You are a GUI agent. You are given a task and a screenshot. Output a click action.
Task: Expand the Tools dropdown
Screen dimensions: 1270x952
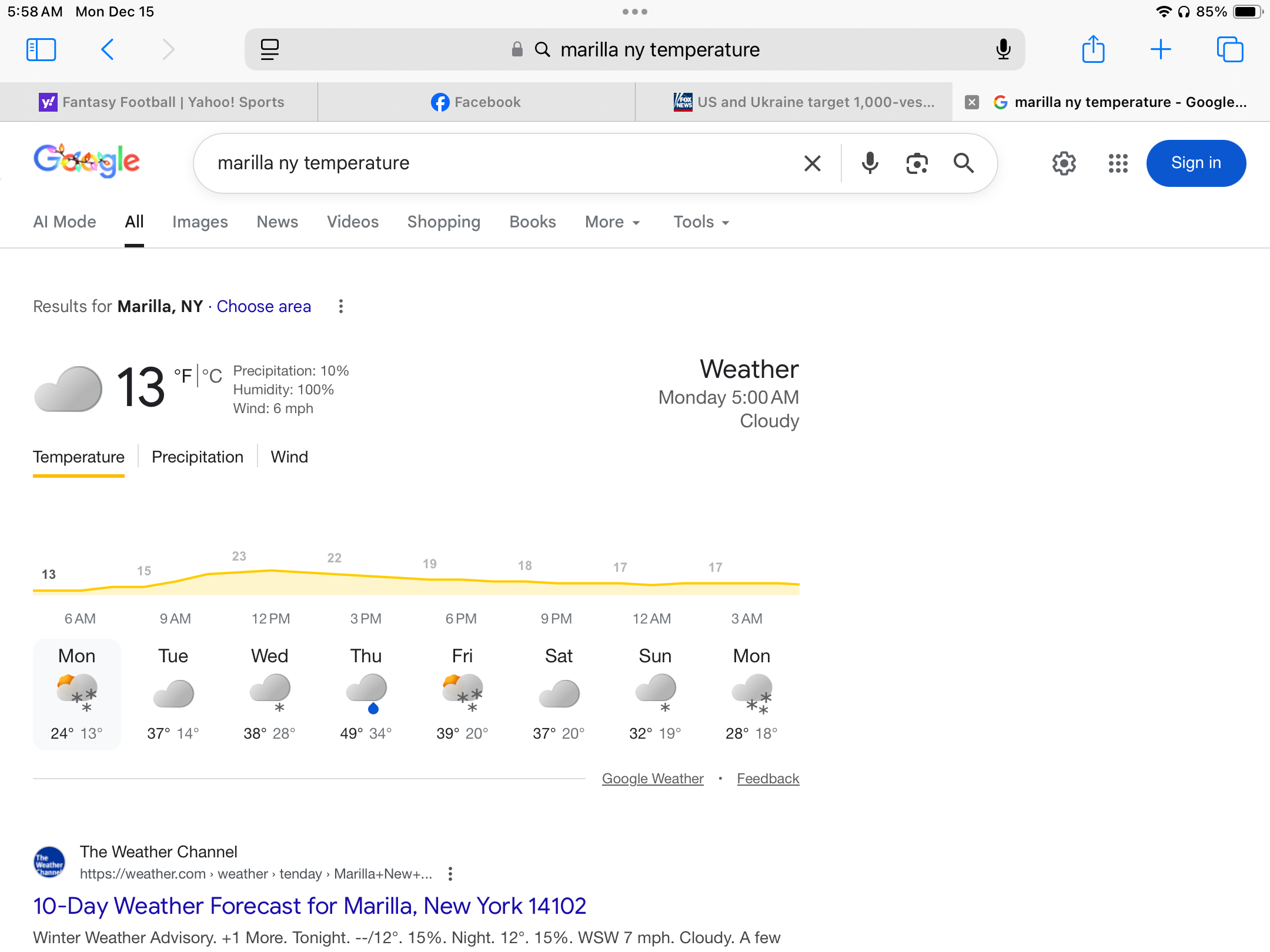click(x=701, y=222)
